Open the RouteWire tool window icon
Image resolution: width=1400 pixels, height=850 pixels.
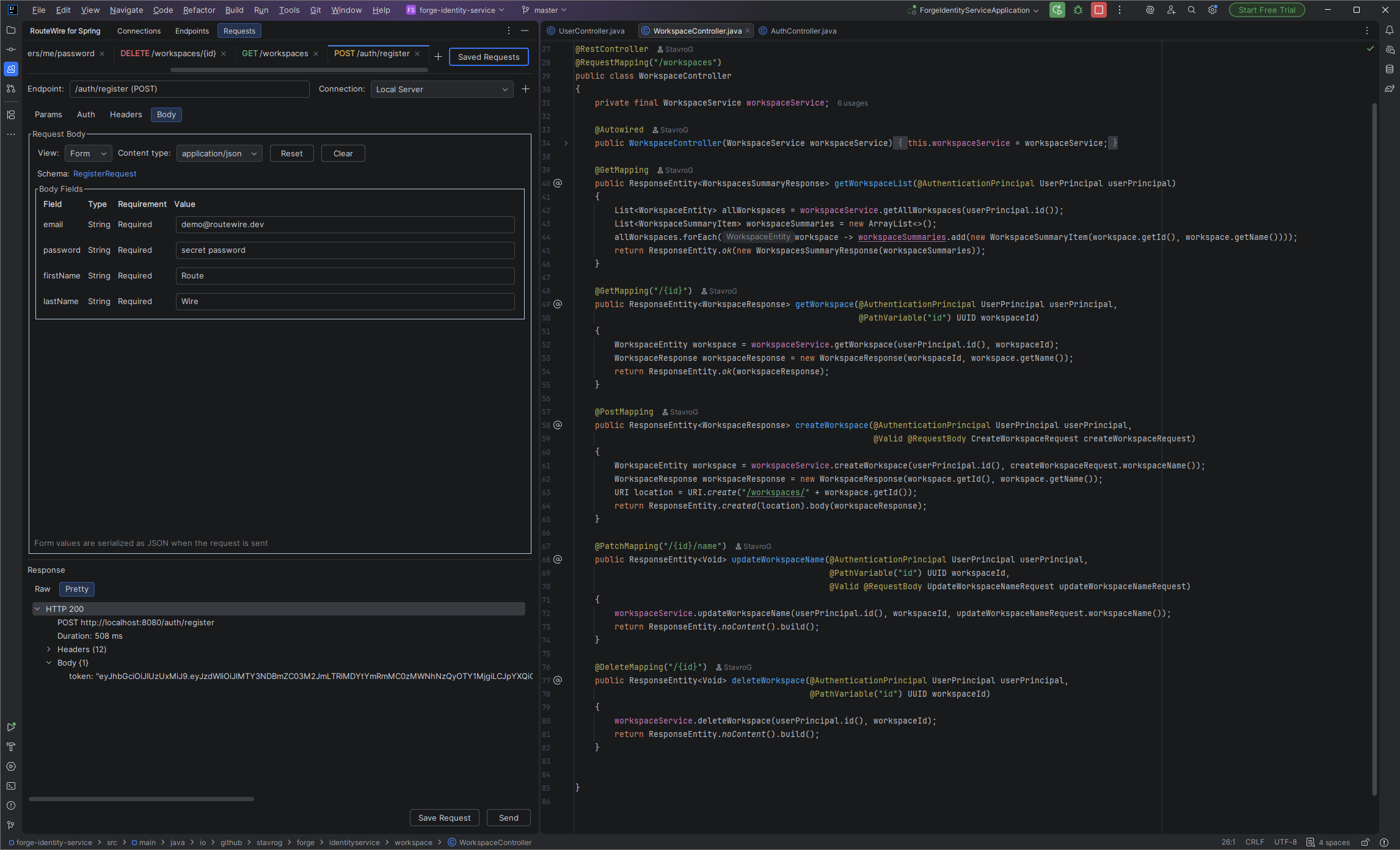(x=10, y=69)
